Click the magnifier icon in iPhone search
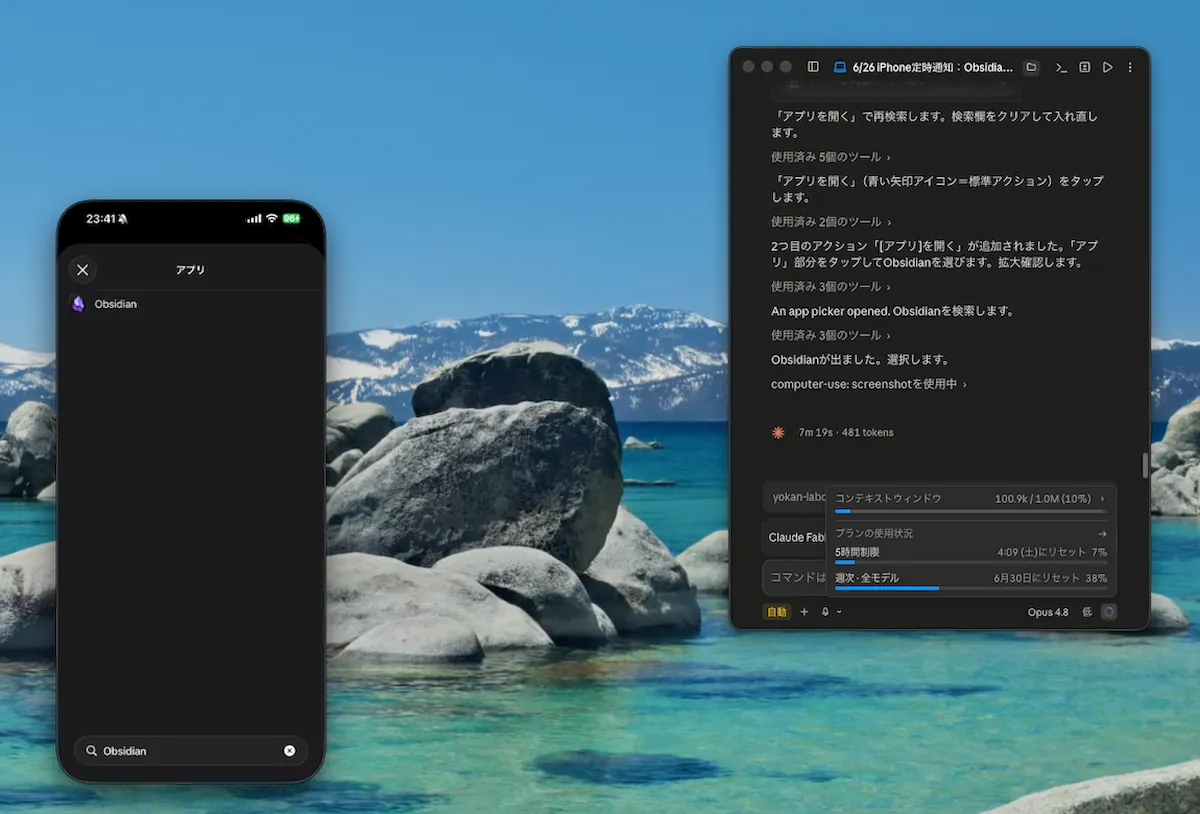The width and height of the screenshot is (1200, 814). [91, 751]
